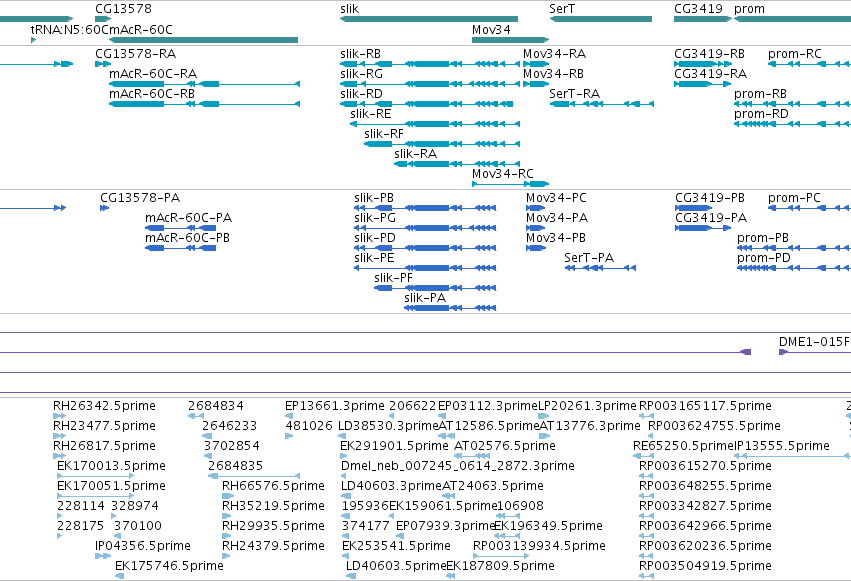
Task: Click the DME1-015F feature label
Action: (x=814, y=341)
